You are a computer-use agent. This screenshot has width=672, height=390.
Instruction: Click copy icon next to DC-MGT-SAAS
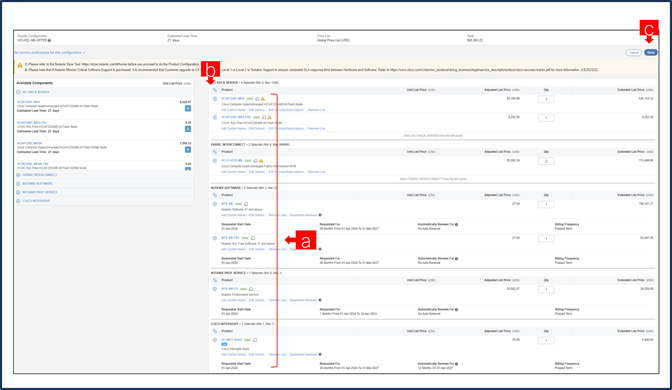255,340
